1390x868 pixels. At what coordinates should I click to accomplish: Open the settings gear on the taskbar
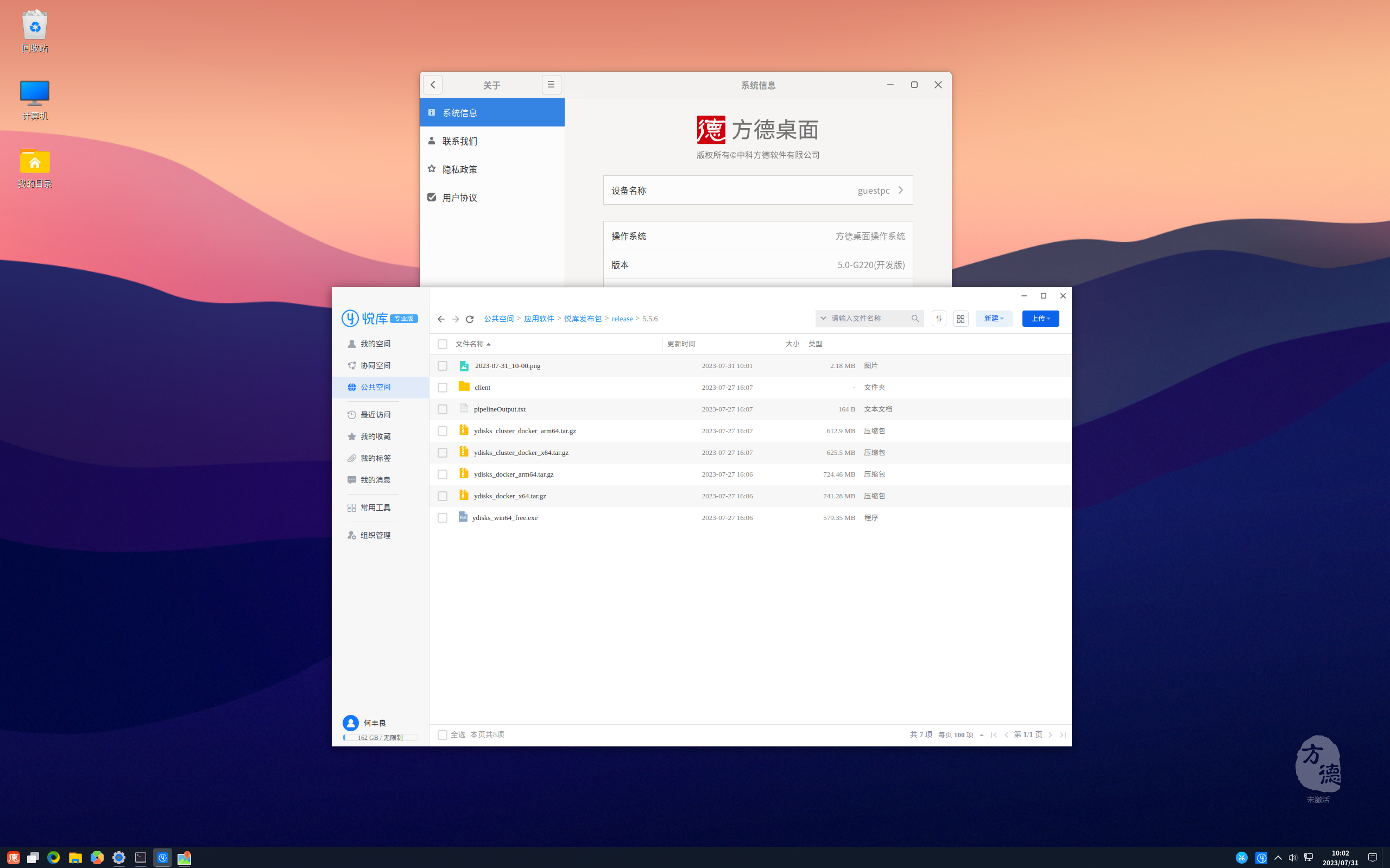tap(119, 858)
